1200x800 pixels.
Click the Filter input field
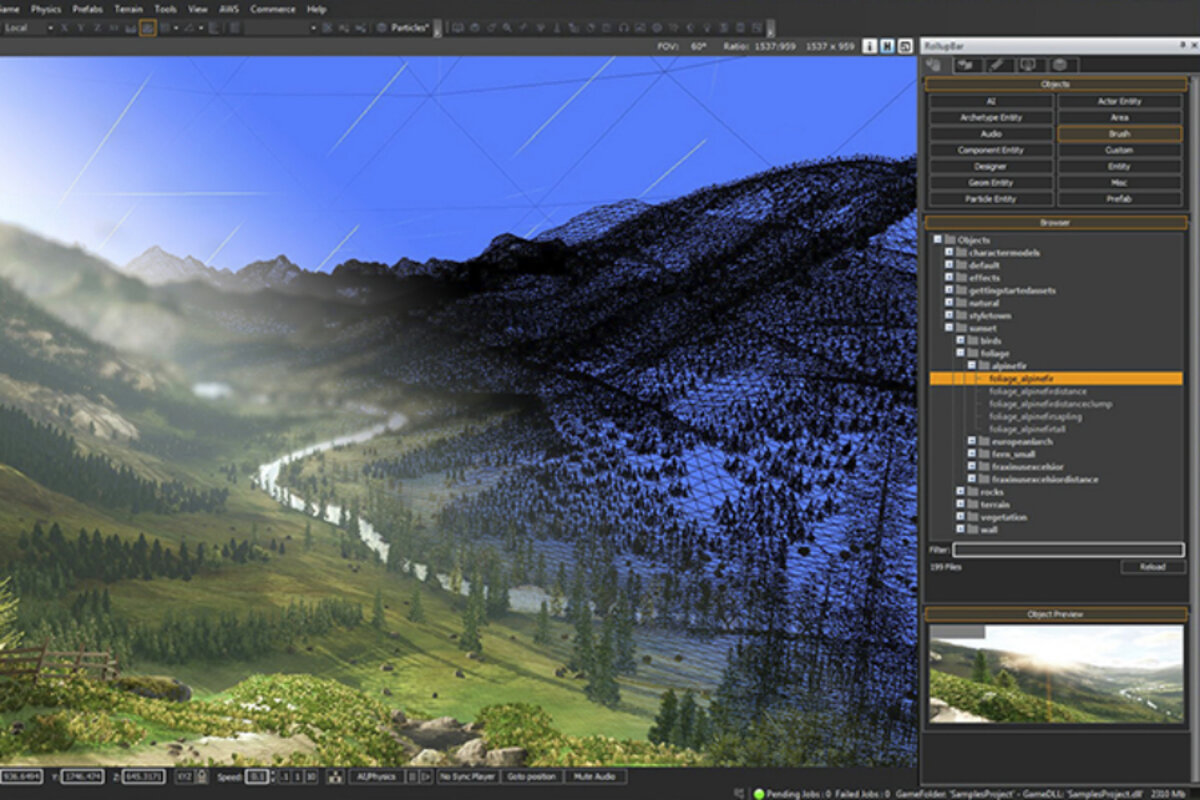point(1067,549)
